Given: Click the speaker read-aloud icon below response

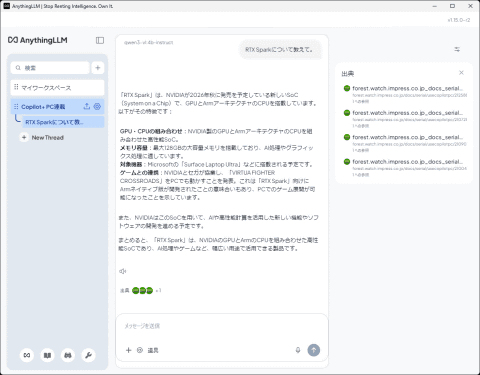Looking at the screenshot, I should (122, 271).
